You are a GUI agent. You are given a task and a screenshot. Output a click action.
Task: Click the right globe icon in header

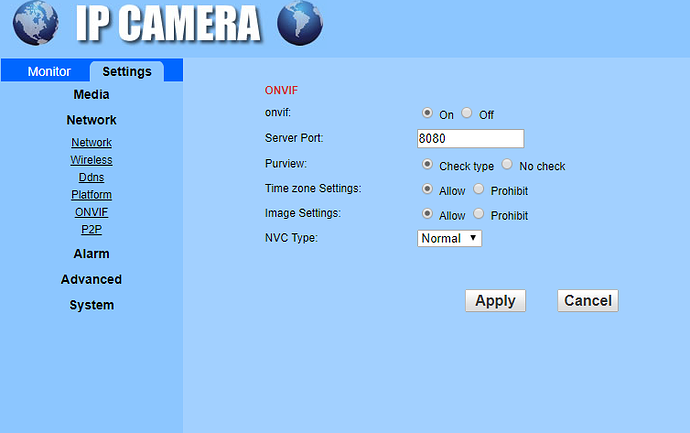point(299,24)
